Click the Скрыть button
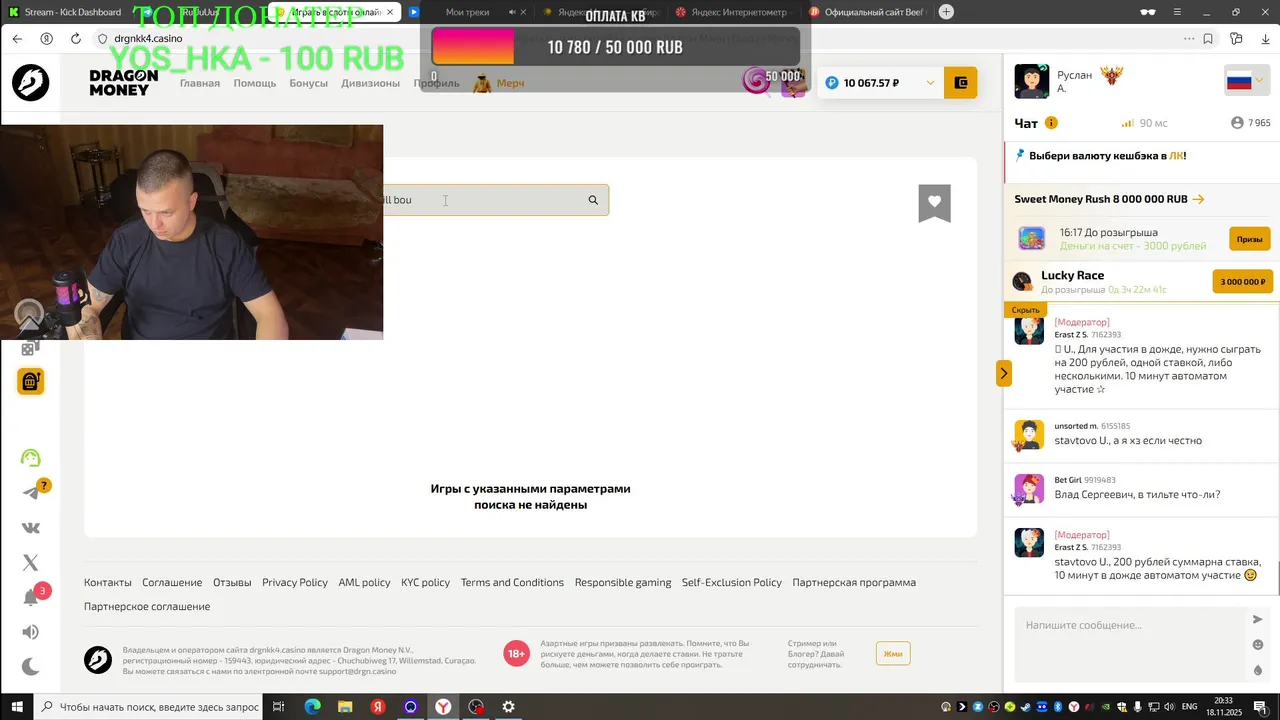 tap(1026, 310)
